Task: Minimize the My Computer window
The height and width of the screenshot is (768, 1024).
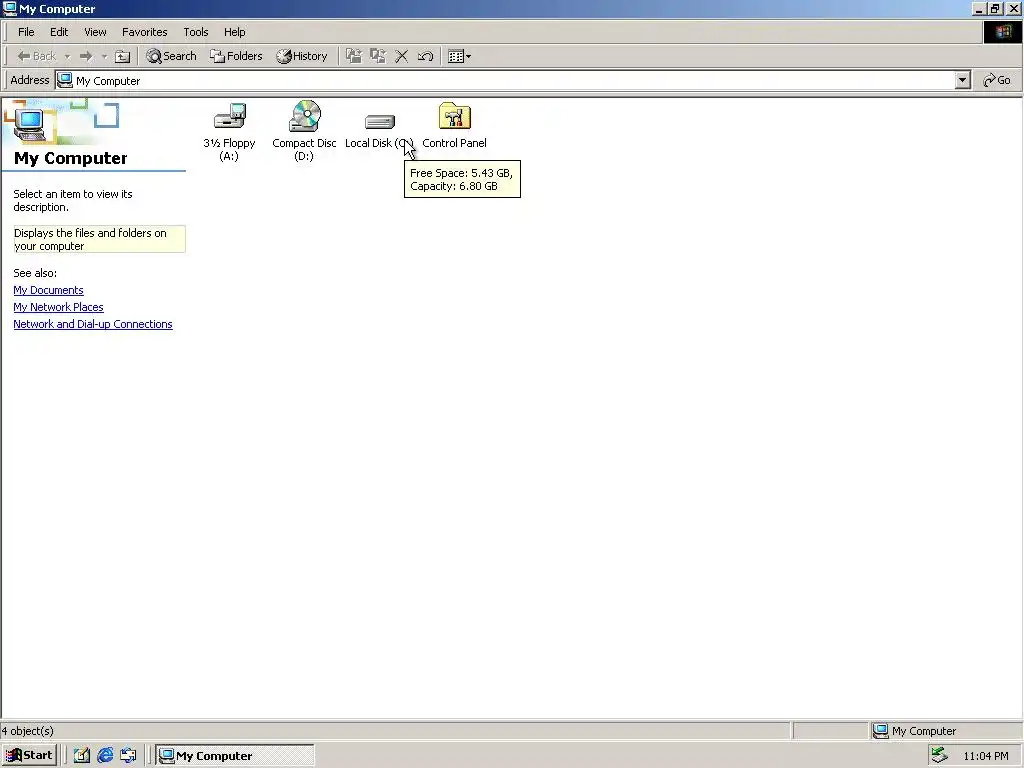Action: (x=978, y=8)
